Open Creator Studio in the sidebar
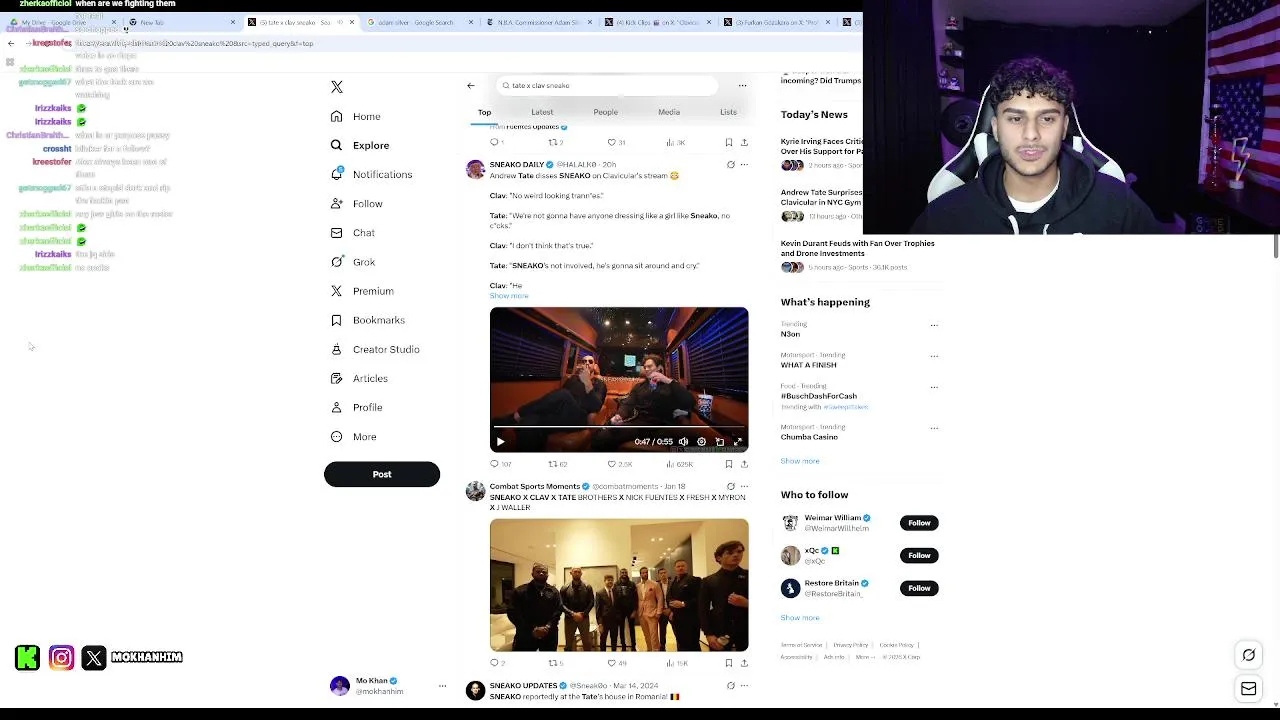The image size is (1280, 720). [x=375, y=349]
